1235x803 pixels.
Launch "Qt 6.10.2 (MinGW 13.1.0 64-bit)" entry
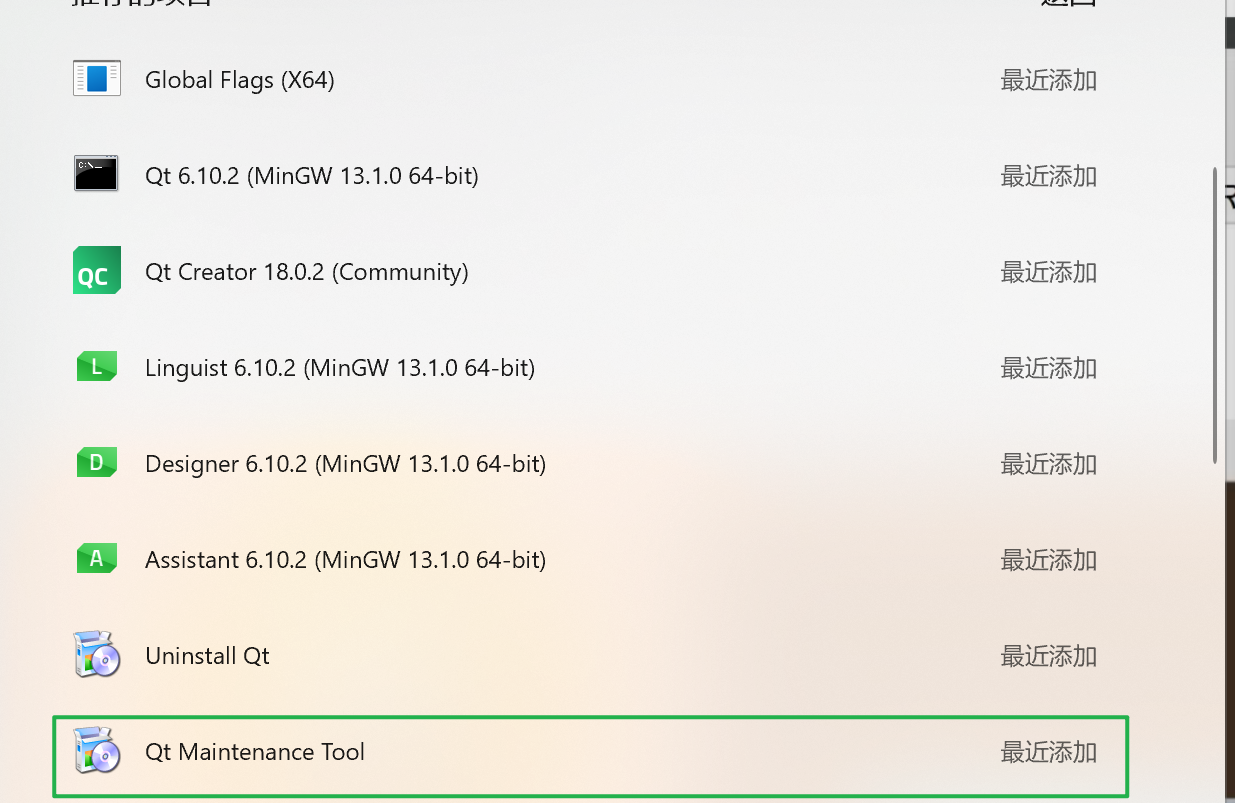click(x=312, y=176)
